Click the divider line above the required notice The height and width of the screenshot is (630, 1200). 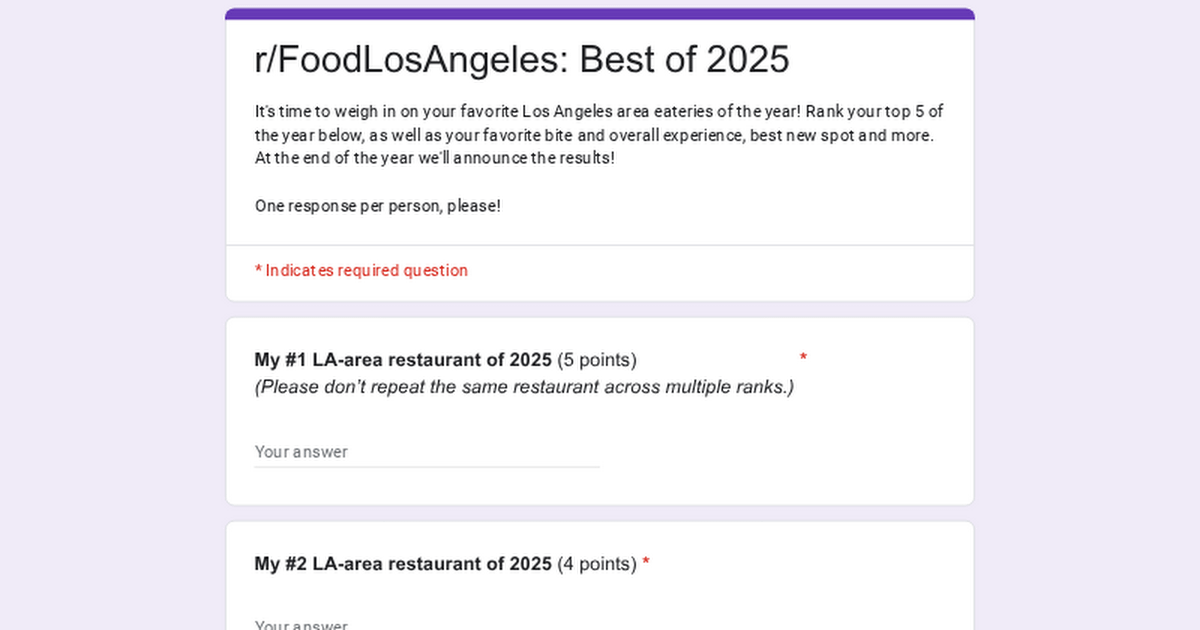point(600,245)
